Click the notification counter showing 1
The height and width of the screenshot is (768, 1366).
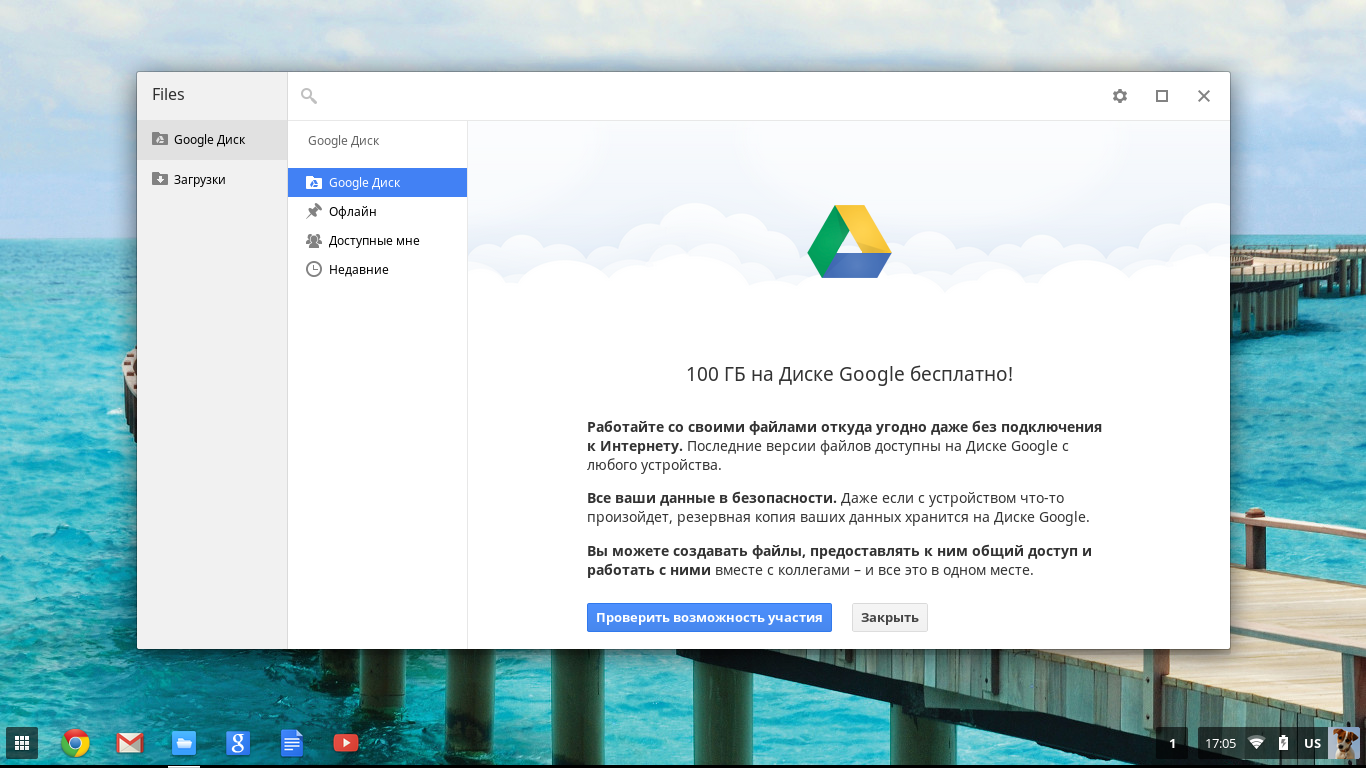pos(1172,743)
